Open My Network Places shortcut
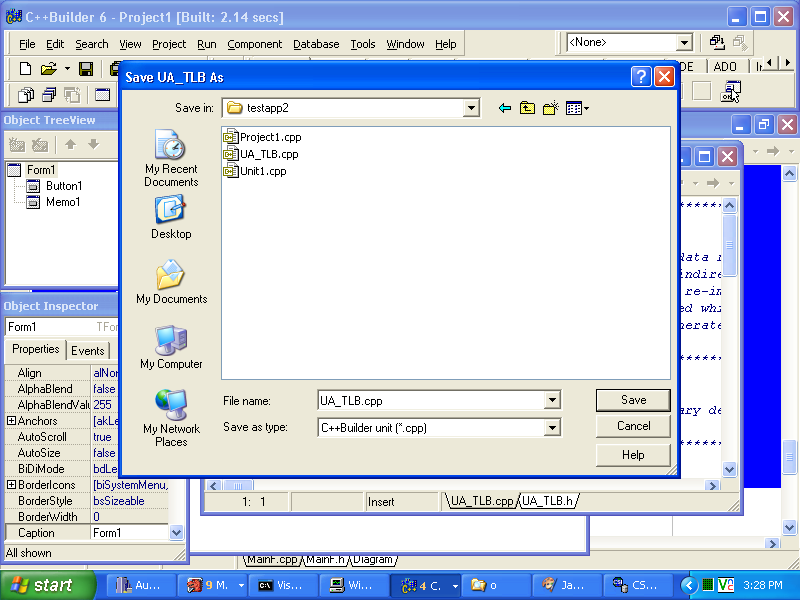800x600 pixels. pyautogui.click(x=171, y=418)
